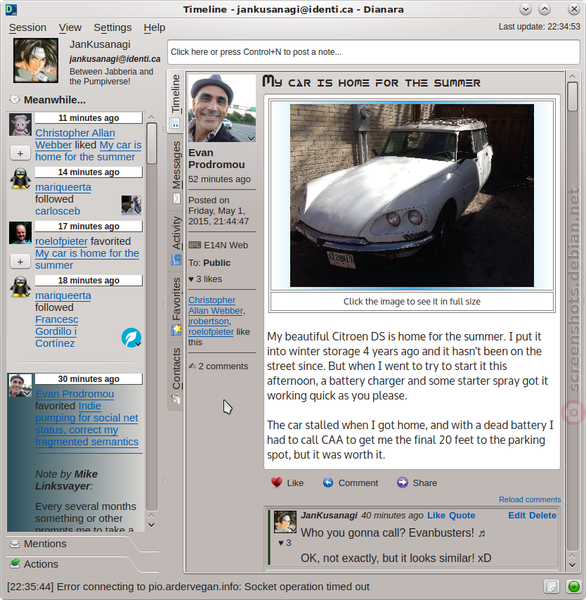
Task: Click the status log notepad icon in status bar
Action: click(x=551, y=586)
